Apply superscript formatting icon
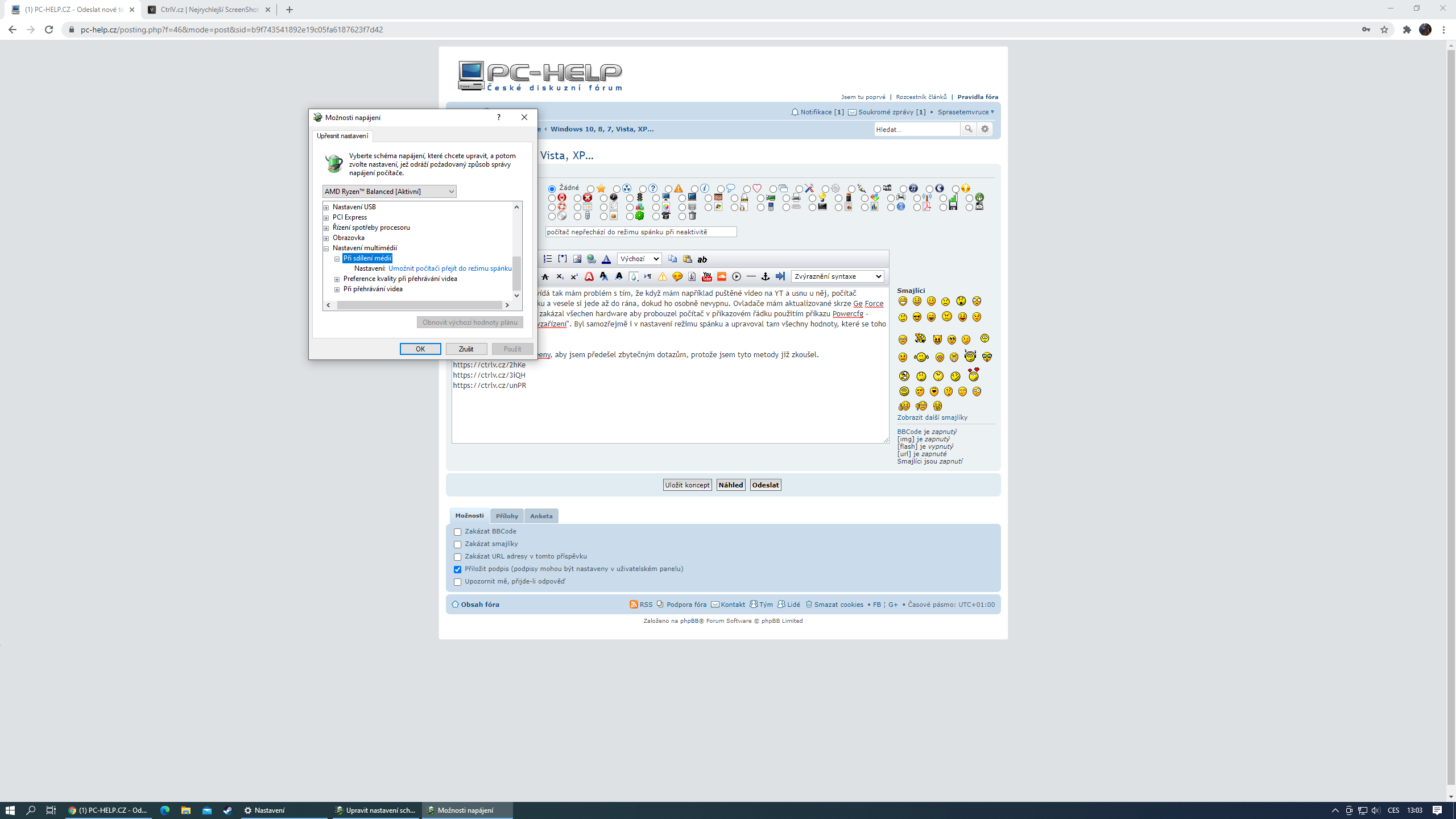 click(x=574, y=276)
